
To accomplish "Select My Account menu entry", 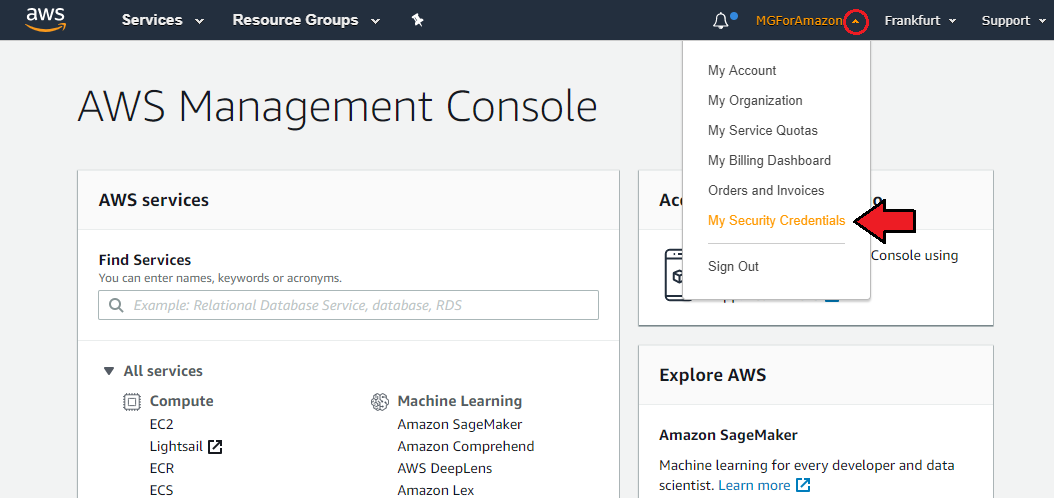I will pyautogui.click(x=742, y=71).
